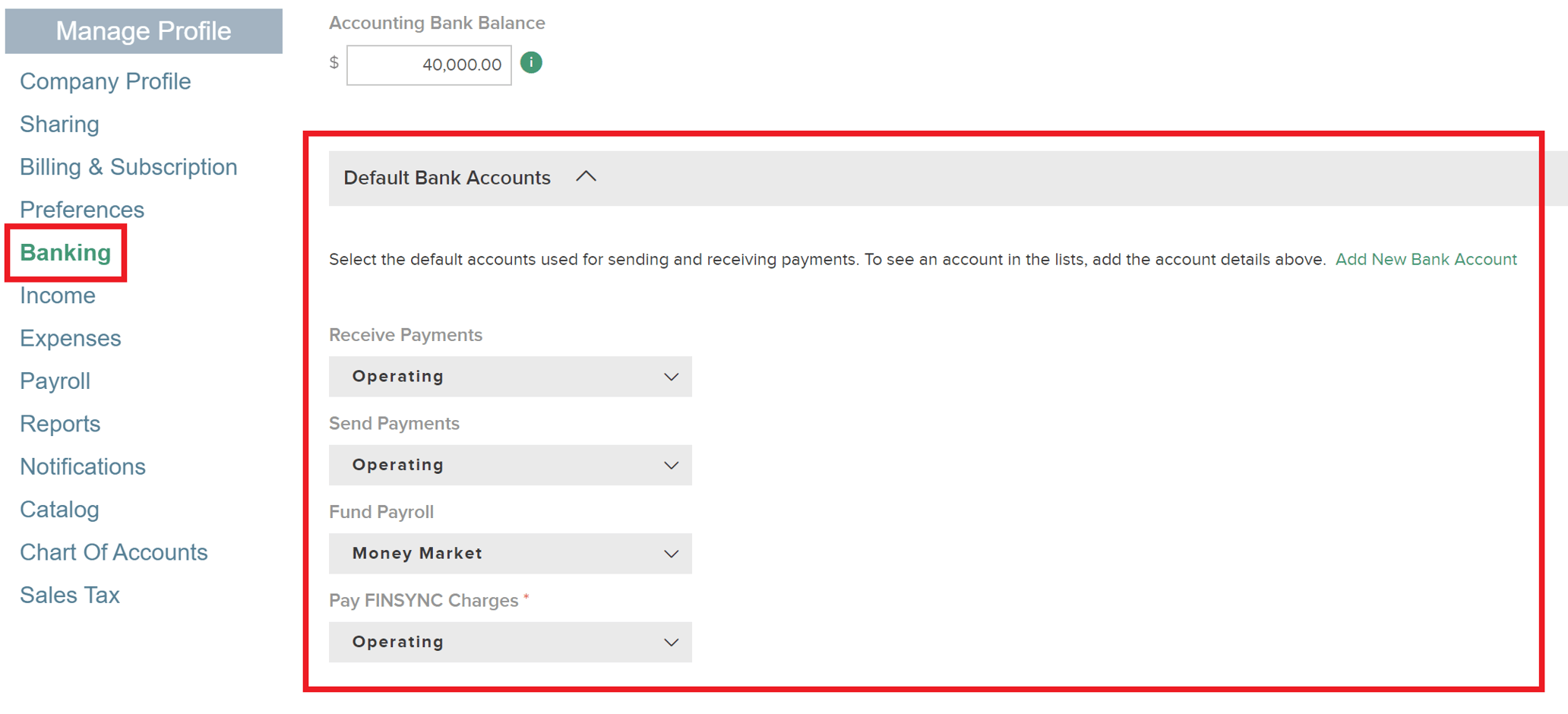Open the Reports section
This screenshot has width=1568, height=714.
click(60, 423)
